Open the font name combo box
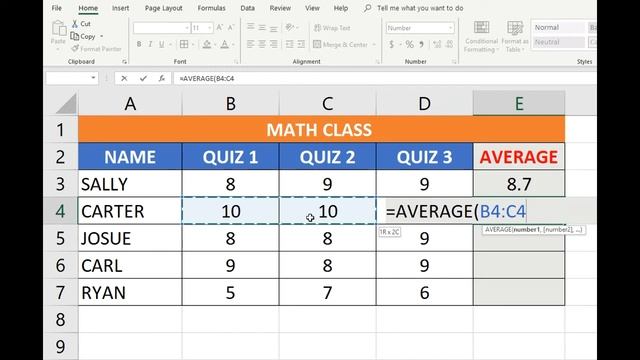The width and height of the screenshot is (640, 360). point(162,28)
